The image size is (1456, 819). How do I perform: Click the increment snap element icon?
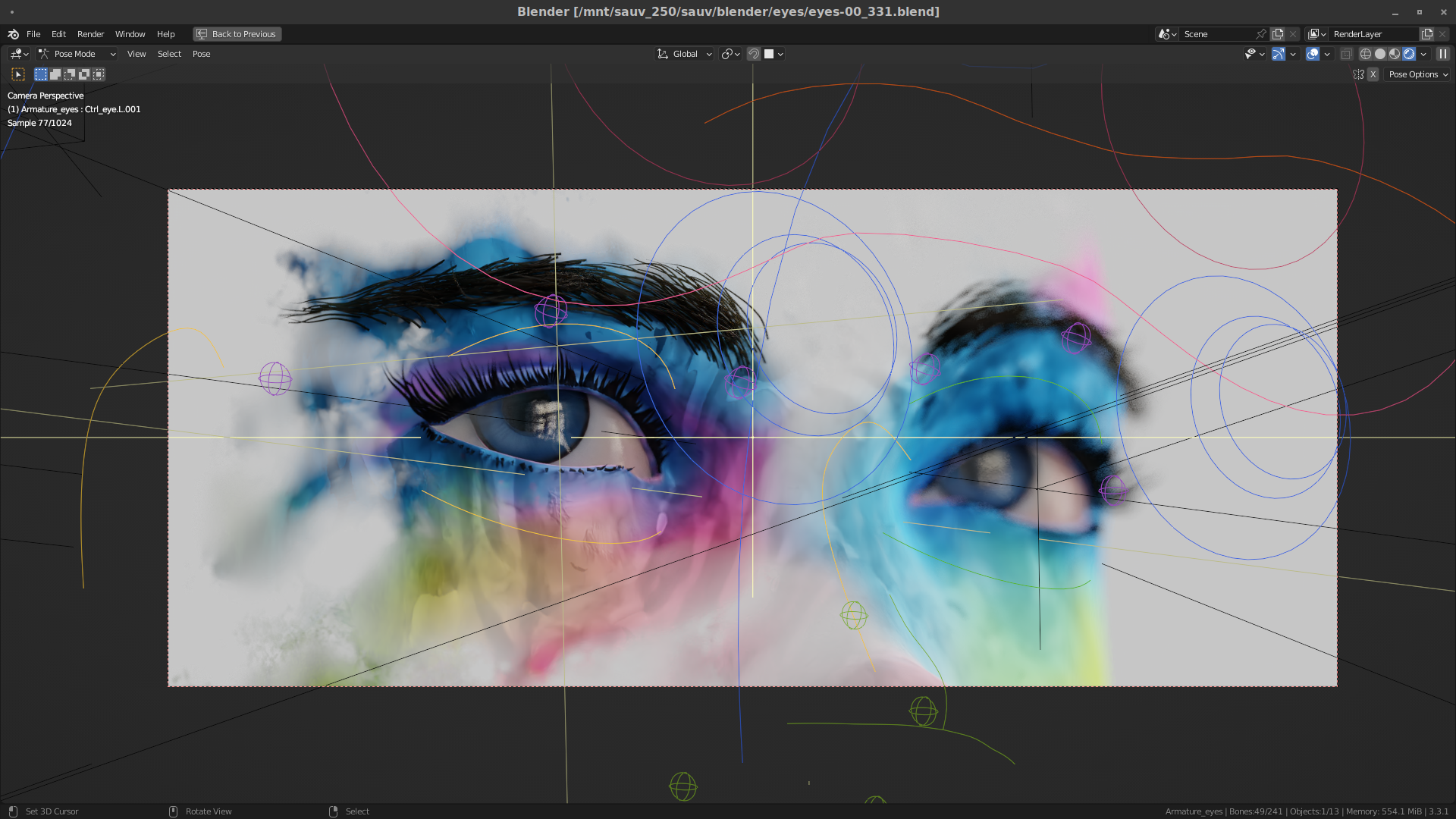coord(769,54)
